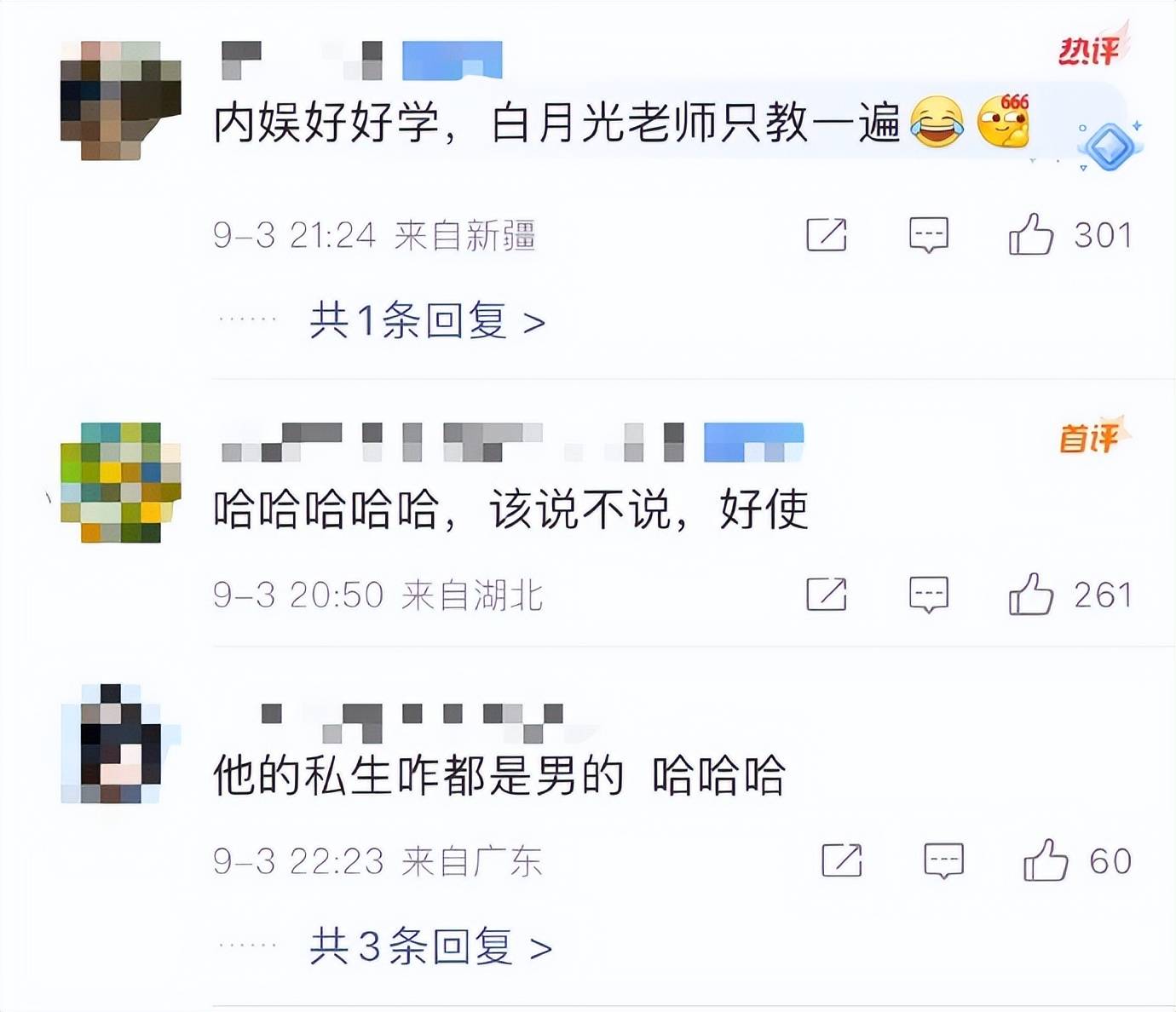Share the comment posted at 22:23
1176x1012 pixels.
(x=842, y=860)
